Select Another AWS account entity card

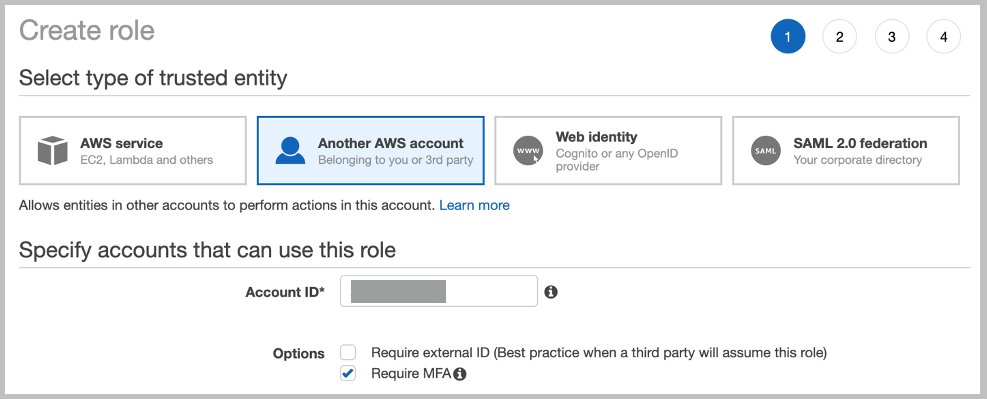[x=371, y=150]
